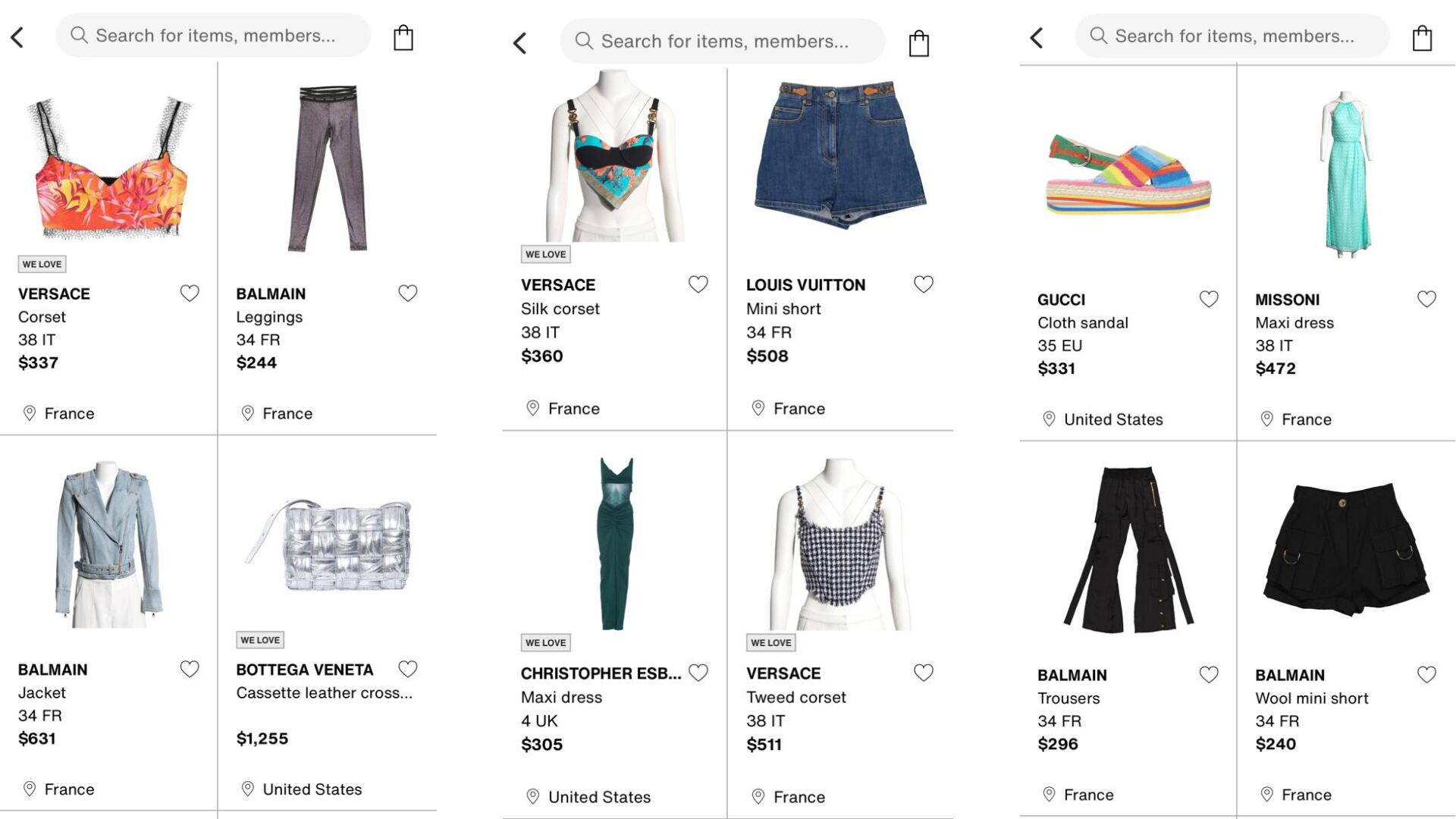Open shopping bag in left screen
The width and height of the screenshot is (1456, 819).
[403, 38]
